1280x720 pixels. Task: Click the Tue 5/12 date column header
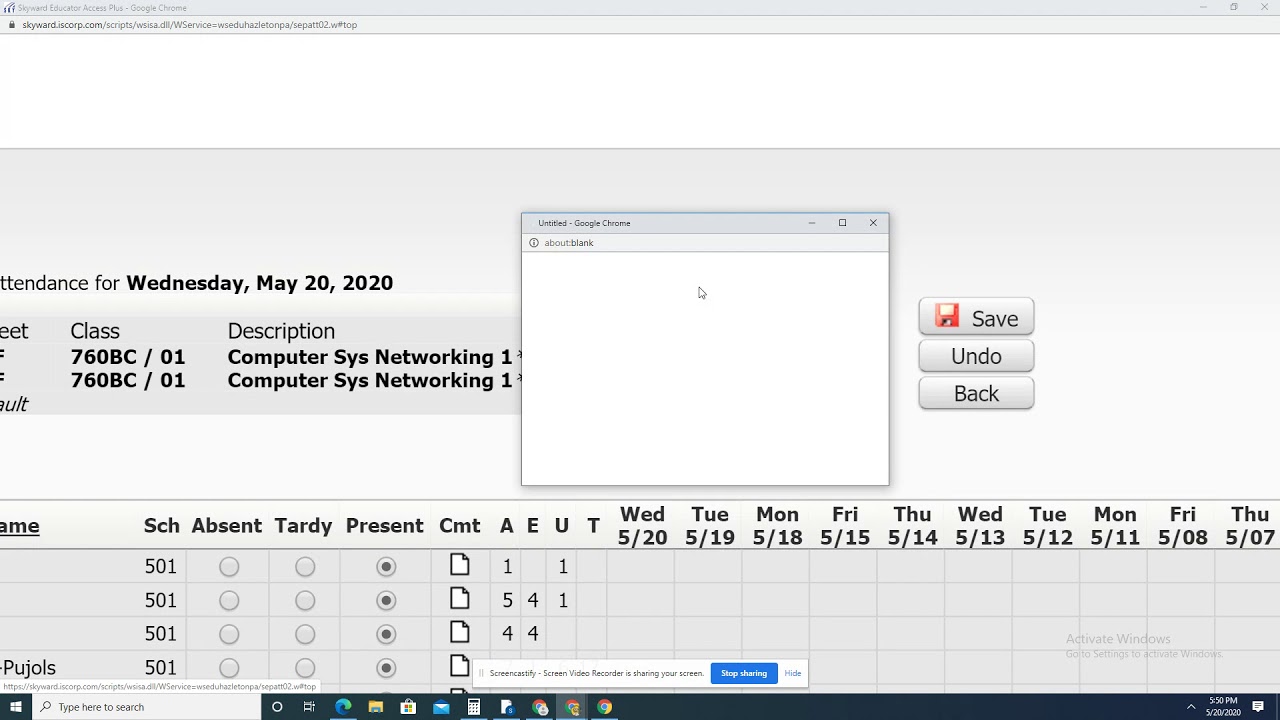(x=1047, y=526)
